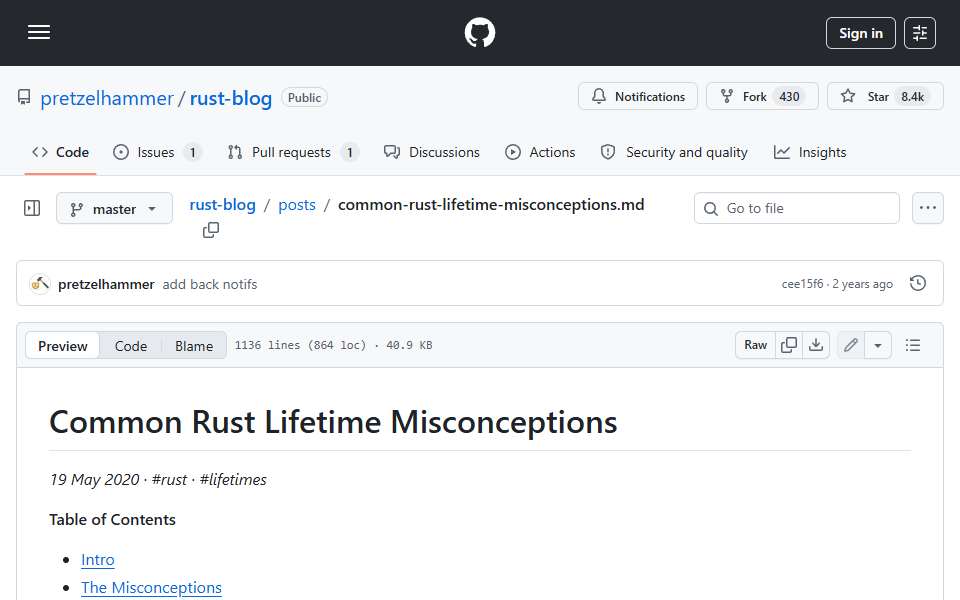Open the Discussions tab

[432, 152]
